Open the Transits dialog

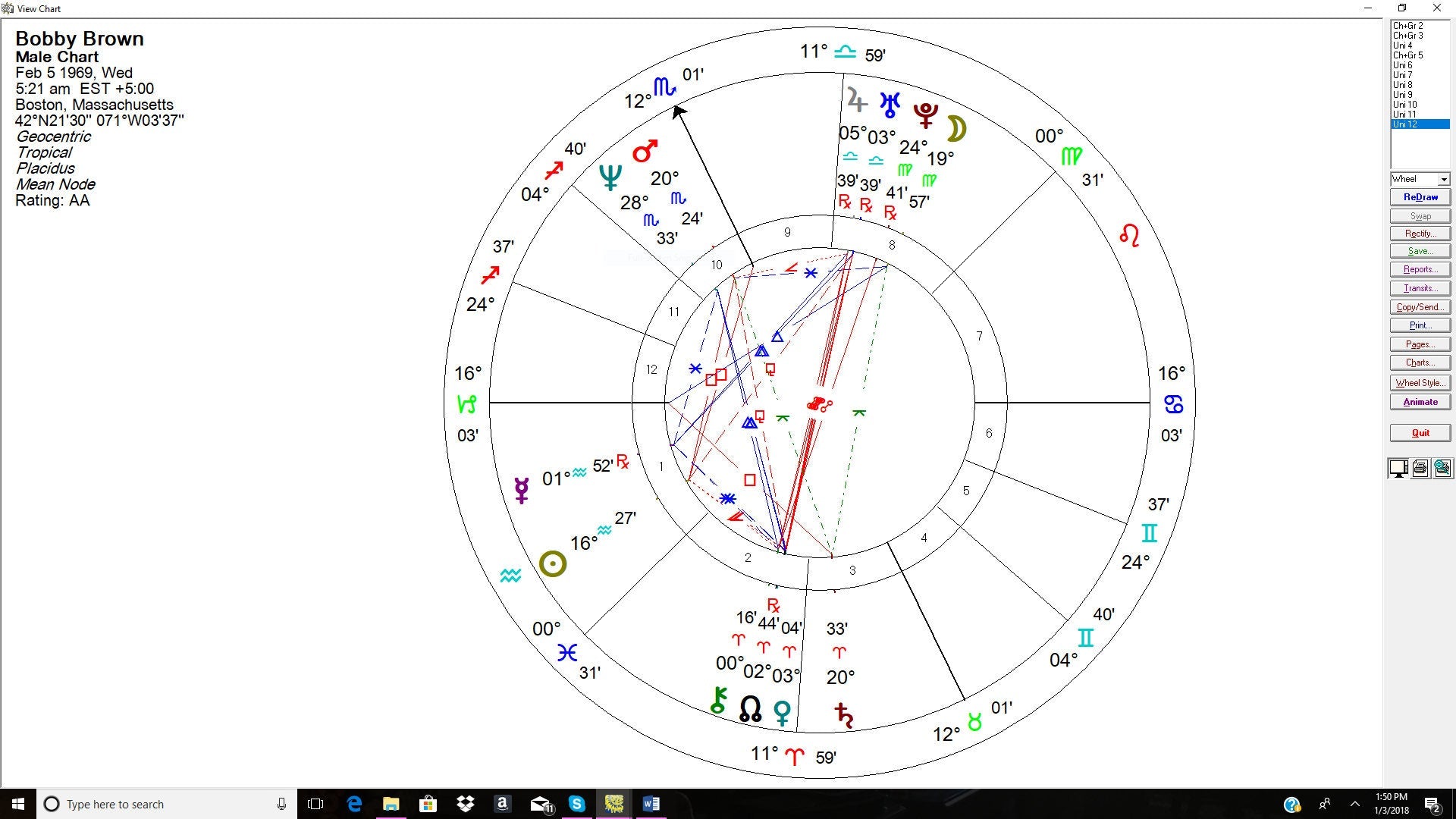coord(1420,288)
